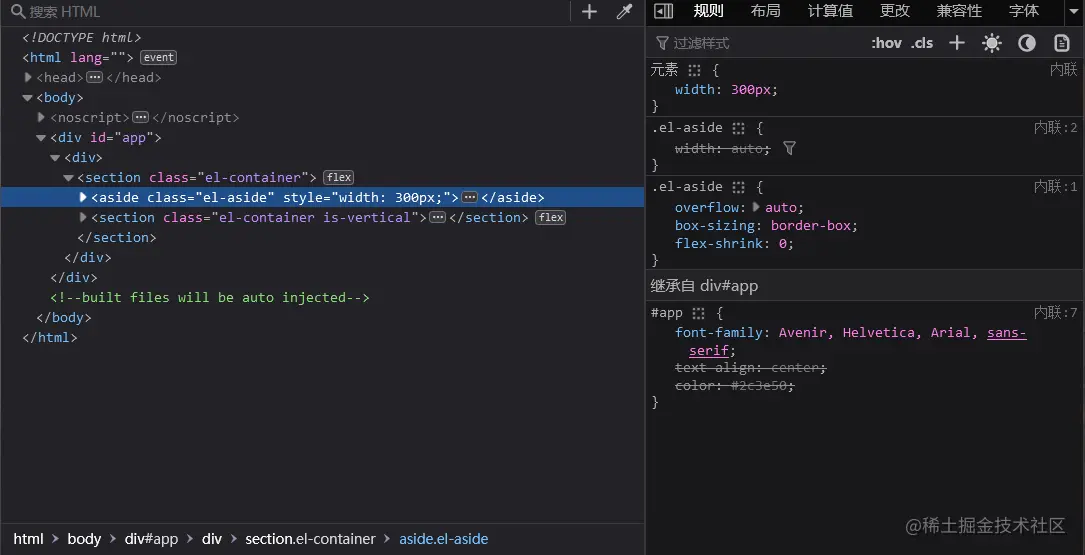1085x555 pixels.
Task: Switch to the 布局 tab
Action: pyautogui.click(x=765, y=10)
